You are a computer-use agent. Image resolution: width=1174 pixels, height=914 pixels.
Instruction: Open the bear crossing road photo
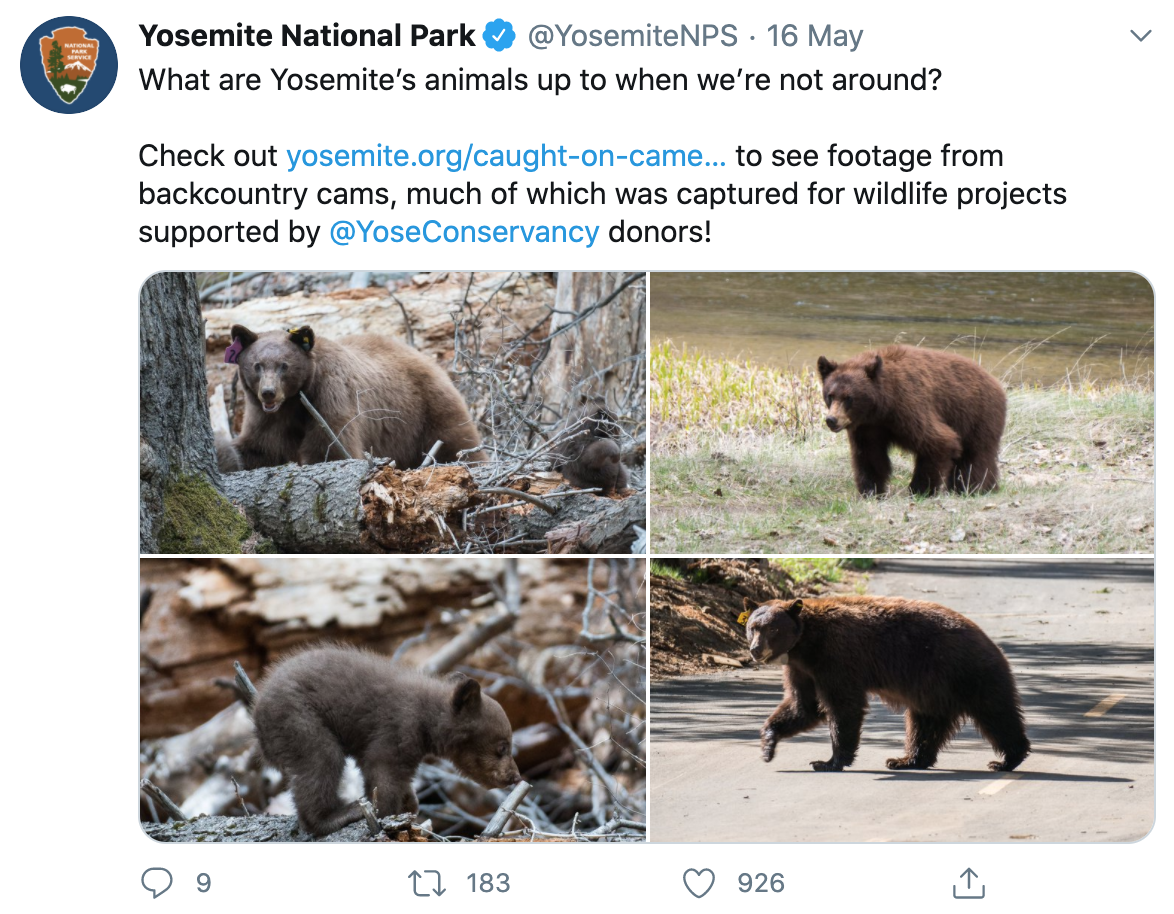tap(902, 700)
